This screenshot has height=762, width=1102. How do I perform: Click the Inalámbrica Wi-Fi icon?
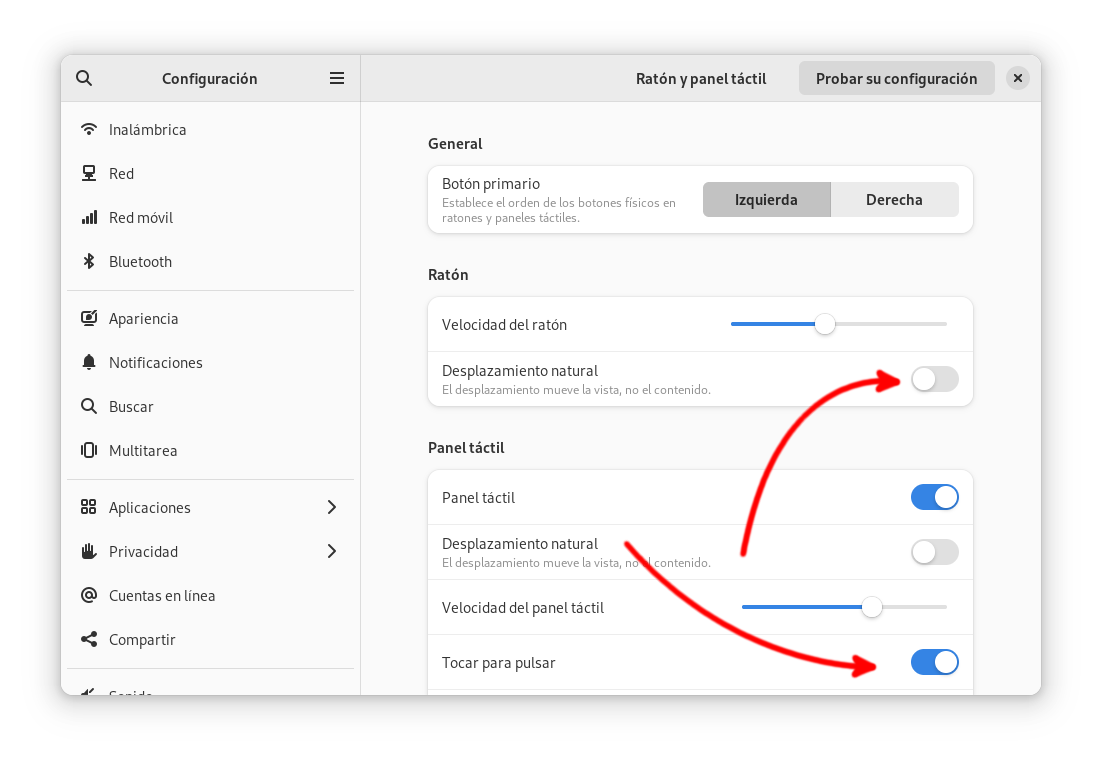[89, 130]
